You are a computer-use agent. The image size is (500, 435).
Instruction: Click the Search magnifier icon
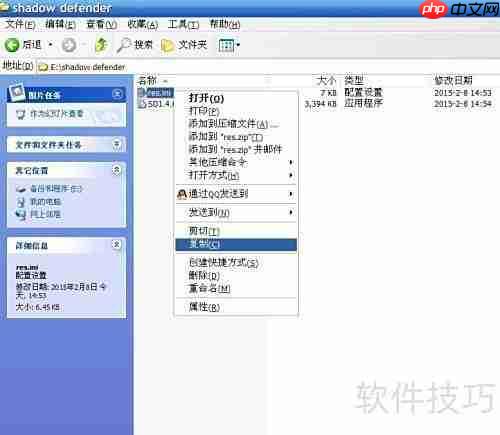[124, 45]
